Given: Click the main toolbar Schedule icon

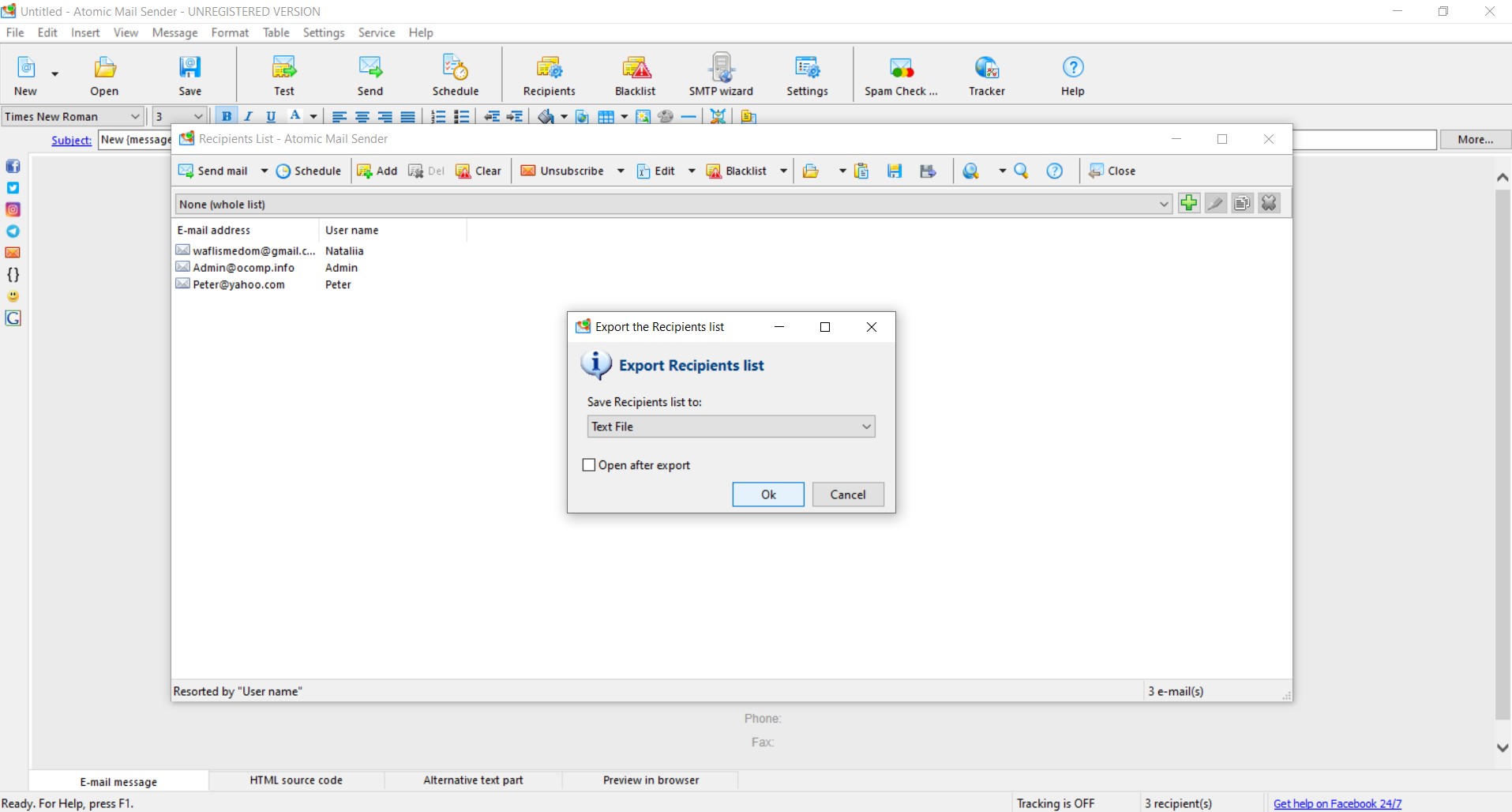Looking at the screenshot, I should [x=456, y=76].
